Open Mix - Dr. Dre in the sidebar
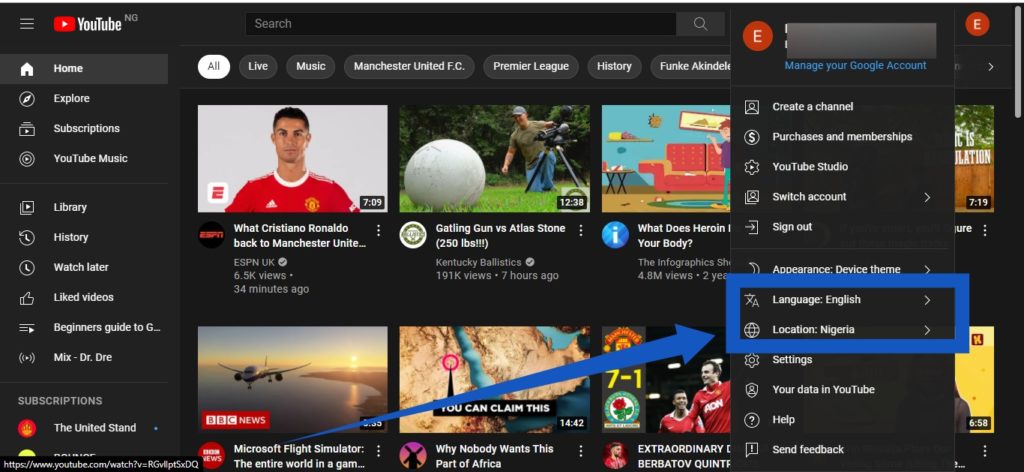1024x472 pixels. pyautogui.click(x=84, y=358)
